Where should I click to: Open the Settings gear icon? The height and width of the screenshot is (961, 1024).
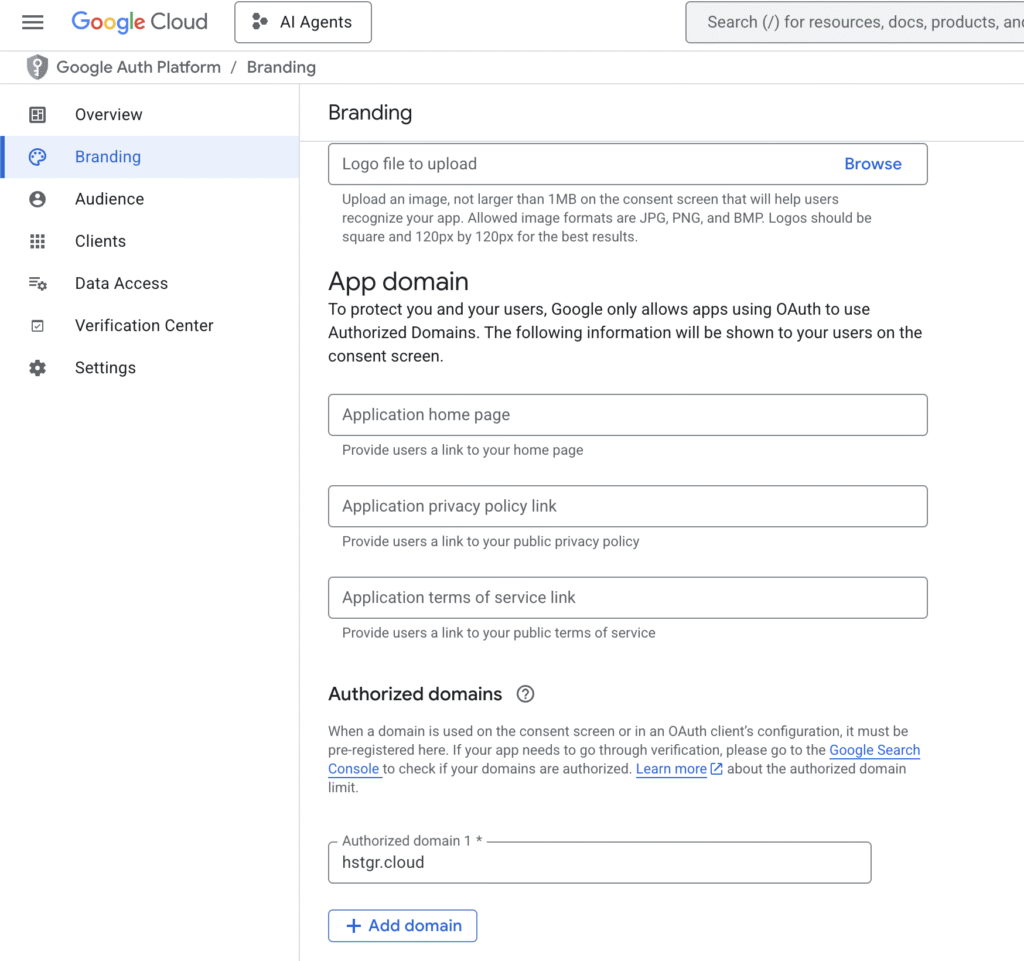pos(37,367)
